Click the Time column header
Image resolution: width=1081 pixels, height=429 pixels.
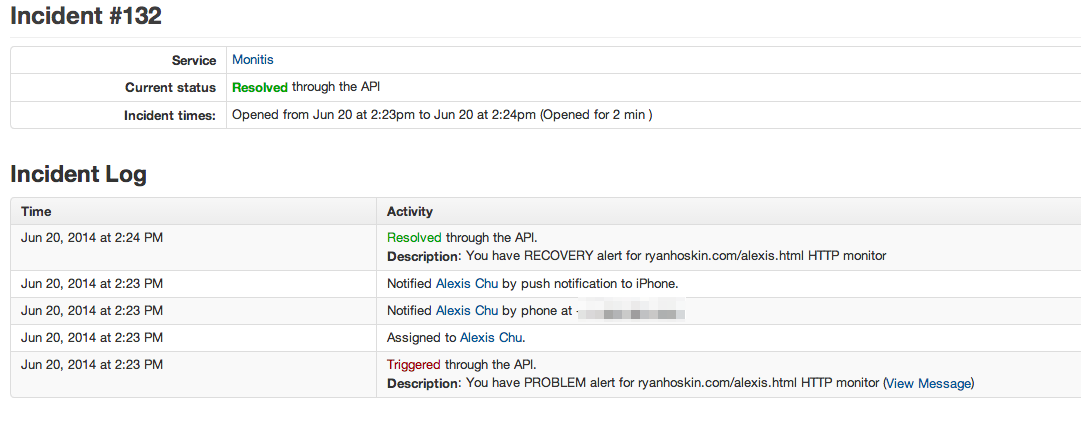click(36, 211)
